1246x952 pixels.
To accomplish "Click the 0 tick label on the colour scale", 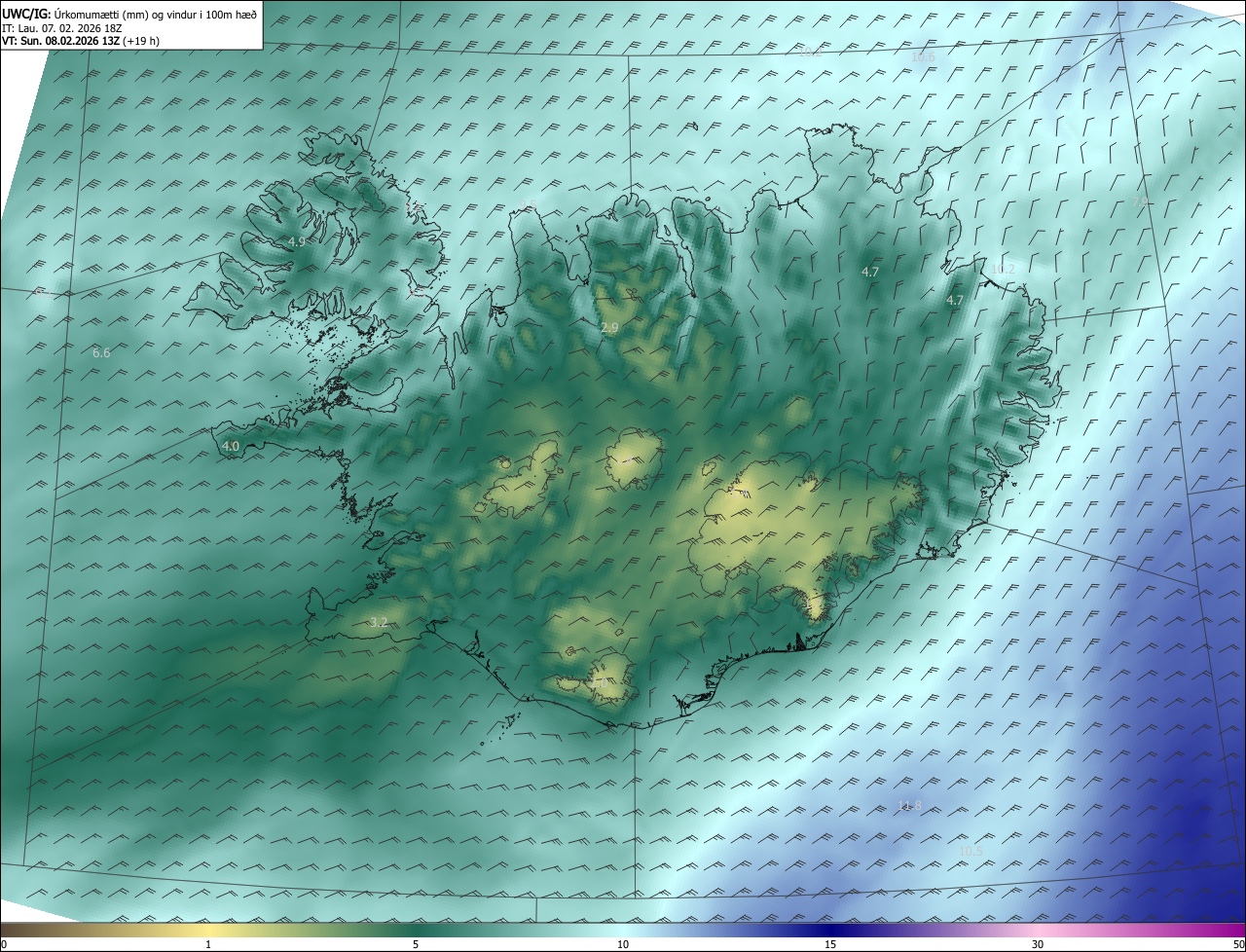I will click(4, 945).
